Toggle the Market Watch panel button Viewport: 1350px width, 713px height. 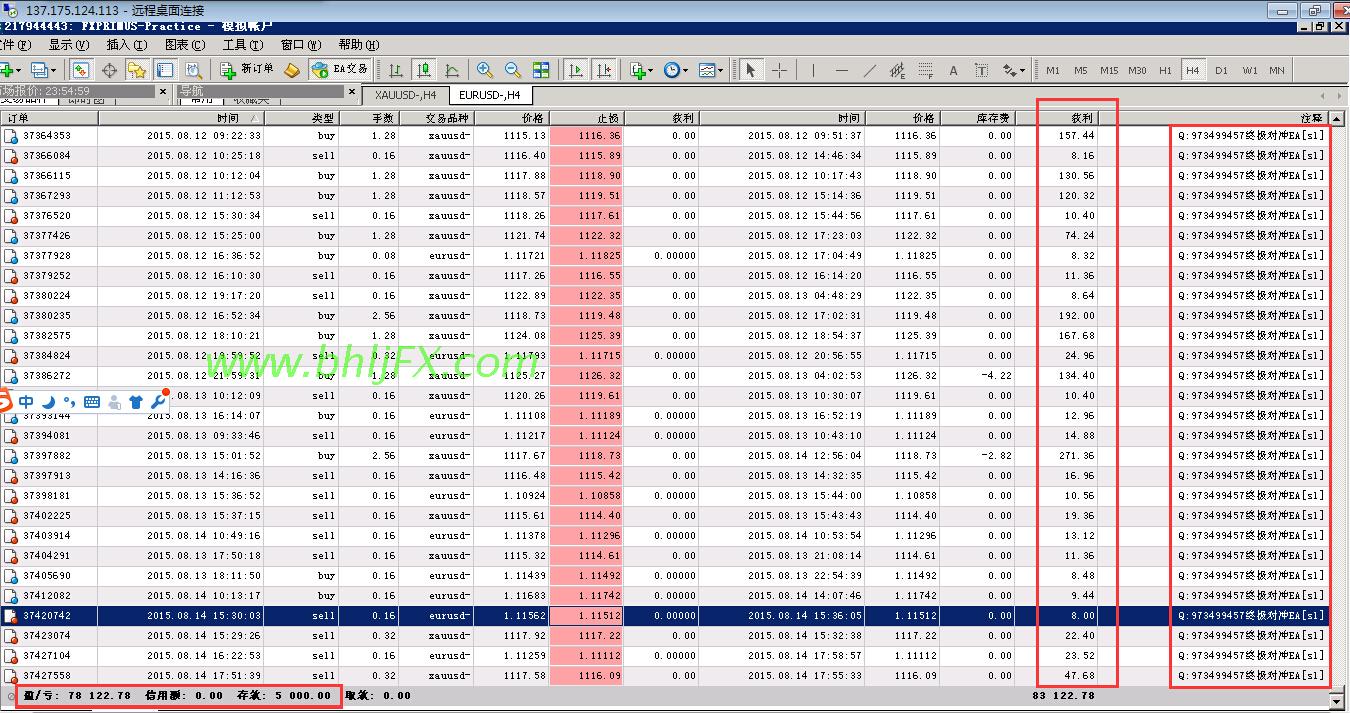[81, 70]
